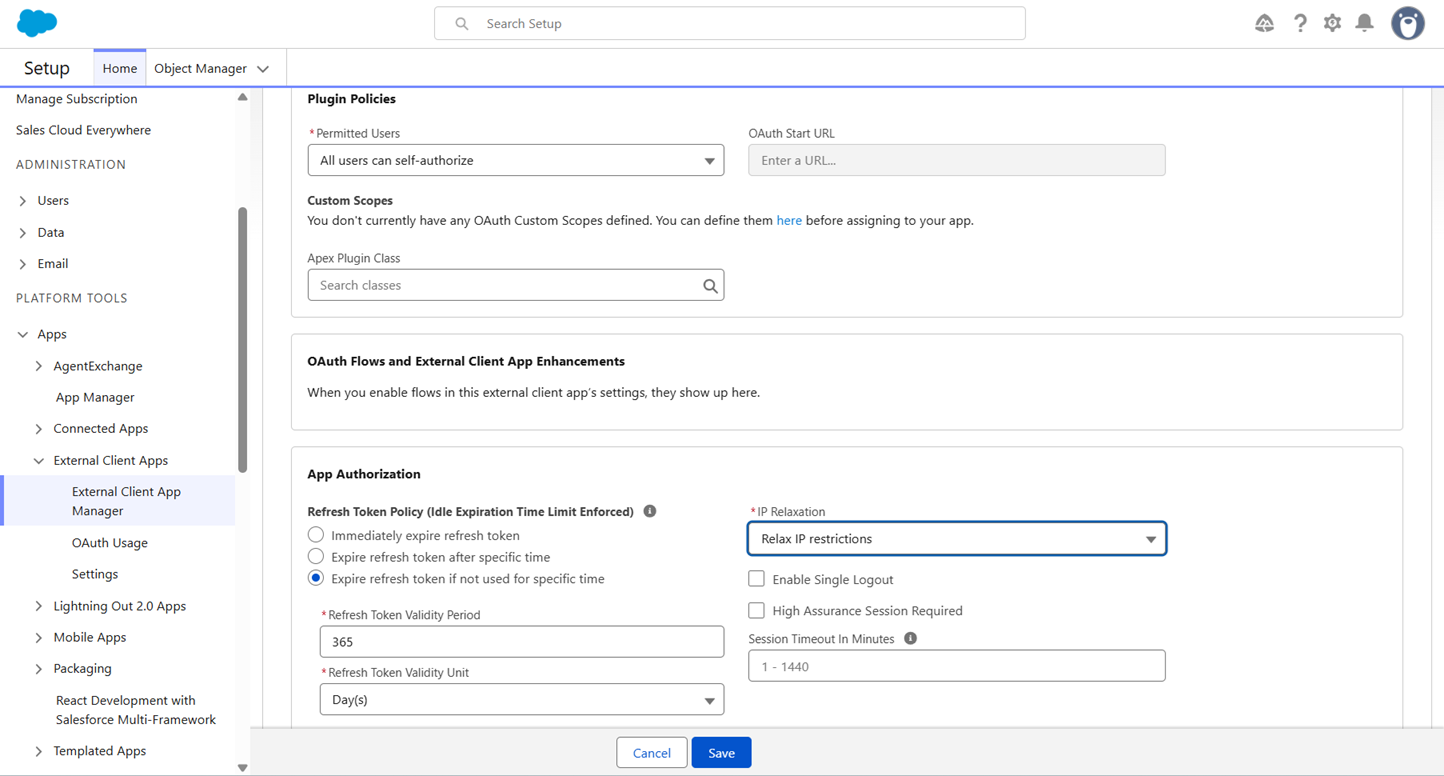Collapse External Client Apps node
Screen dimensions: 1444x776
pyautogui.click(x=39, y=461)
